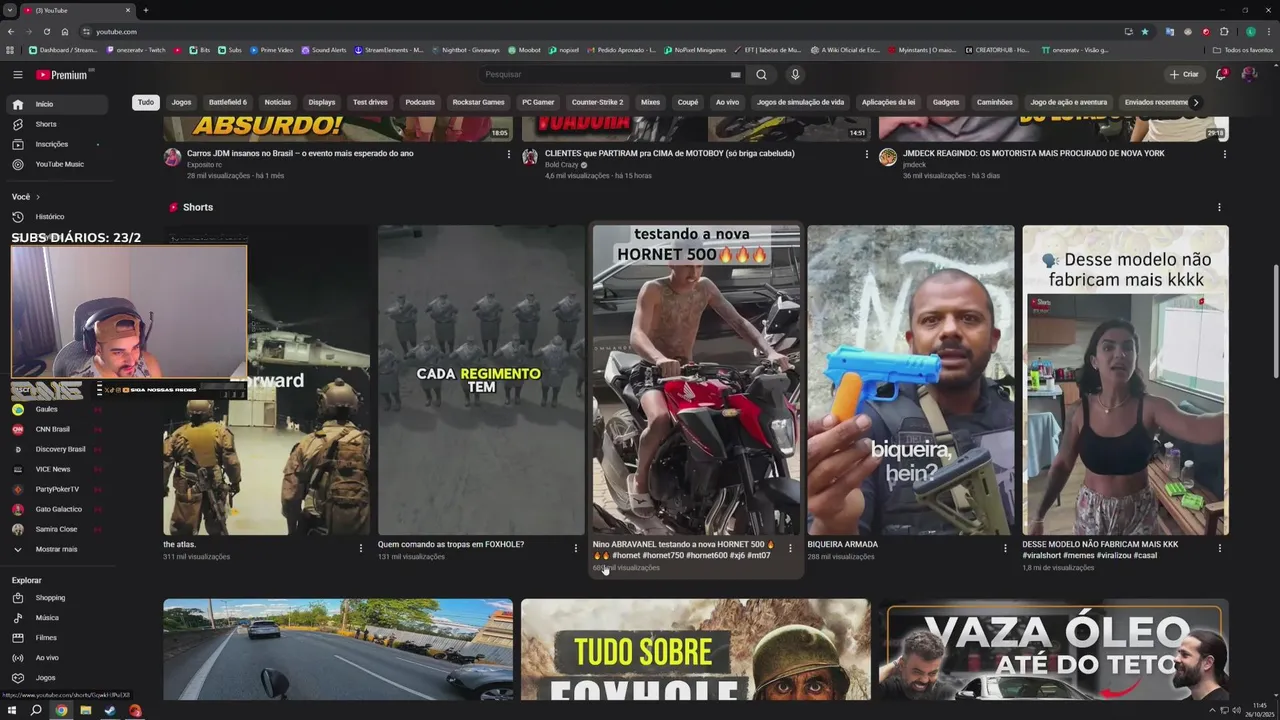Open options for BIQUEIRA ARMADA short

(x=1005, y=548)
